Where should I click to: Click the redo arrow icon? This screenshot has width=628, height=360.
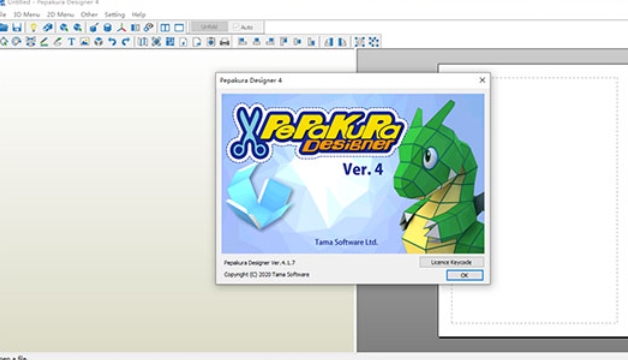tap(126, 42)
